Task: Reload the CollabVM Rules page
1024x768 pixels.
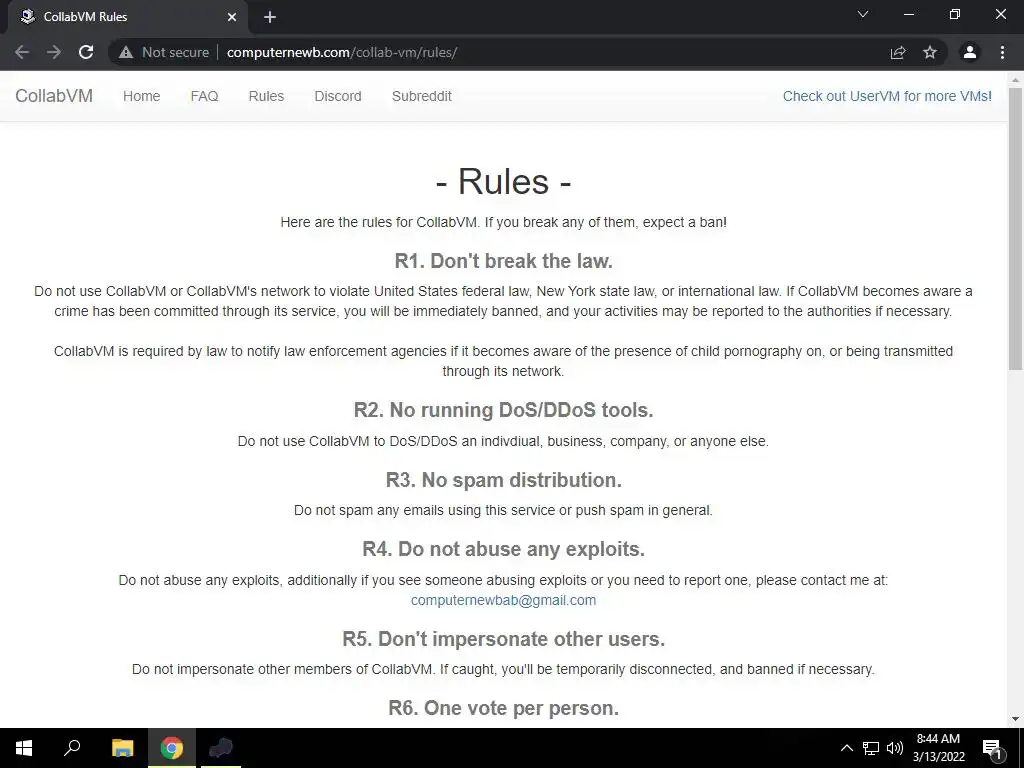Action: 86,52
